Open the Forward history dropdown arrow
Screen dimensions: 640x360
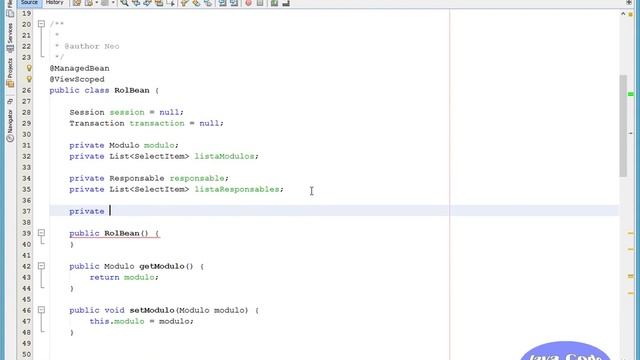point(113,3)
